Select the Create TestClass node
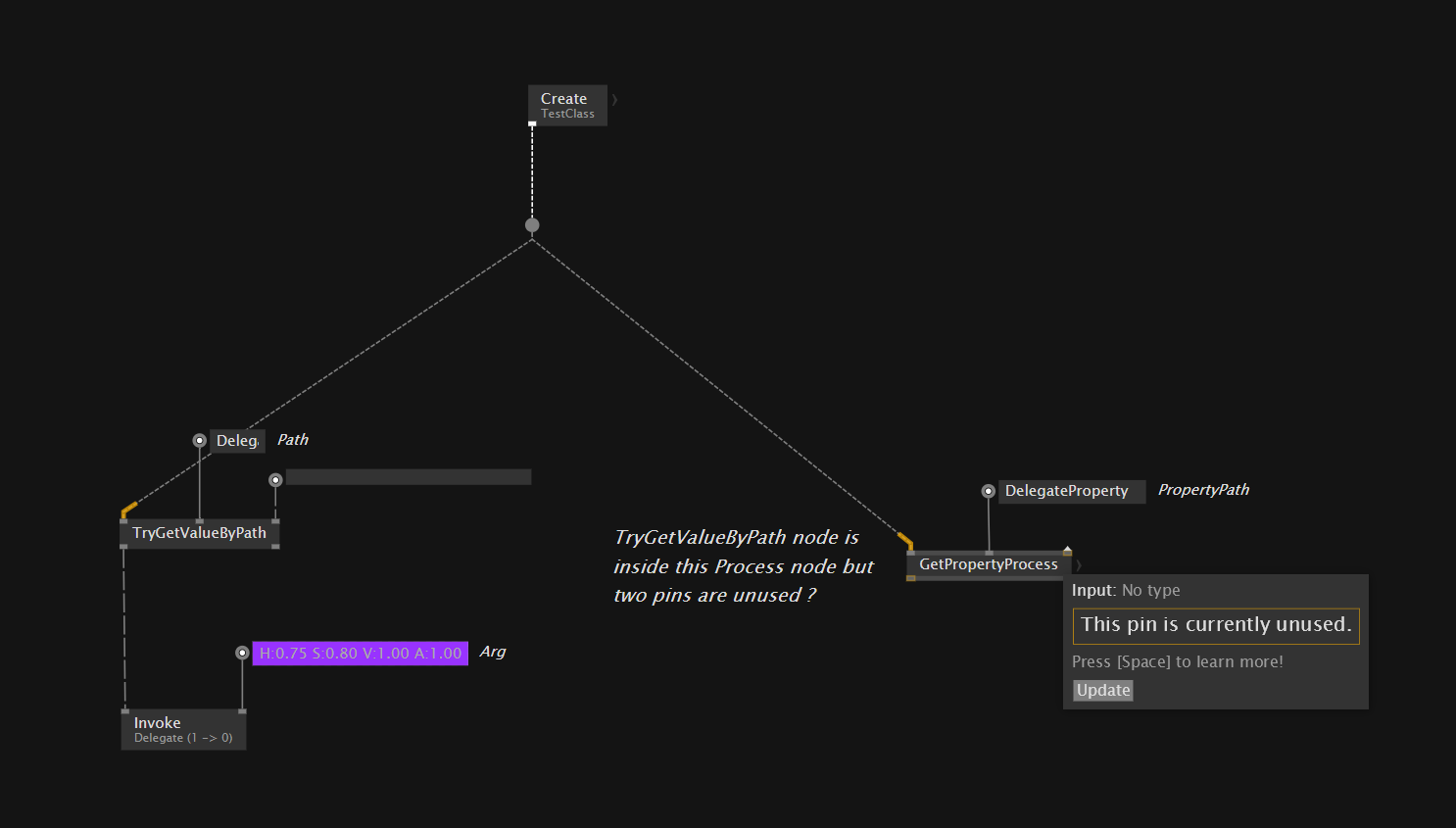Viewport: 1456px width, 828px height. 567,106
